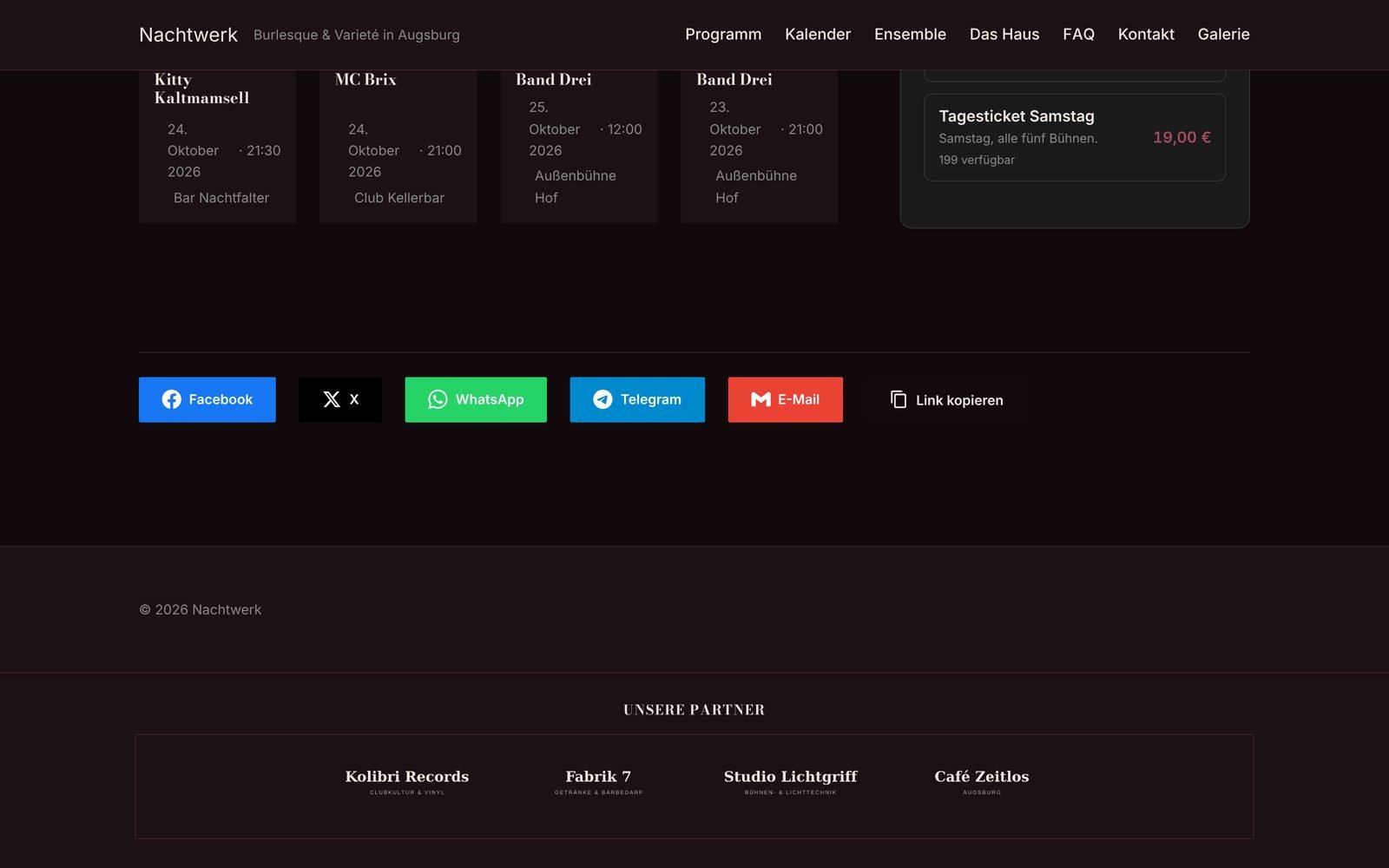Viewport: 1389px width, 868px height.
Task: Click the 'Club Kellerbar' venue text
Action: click(399, 198)
